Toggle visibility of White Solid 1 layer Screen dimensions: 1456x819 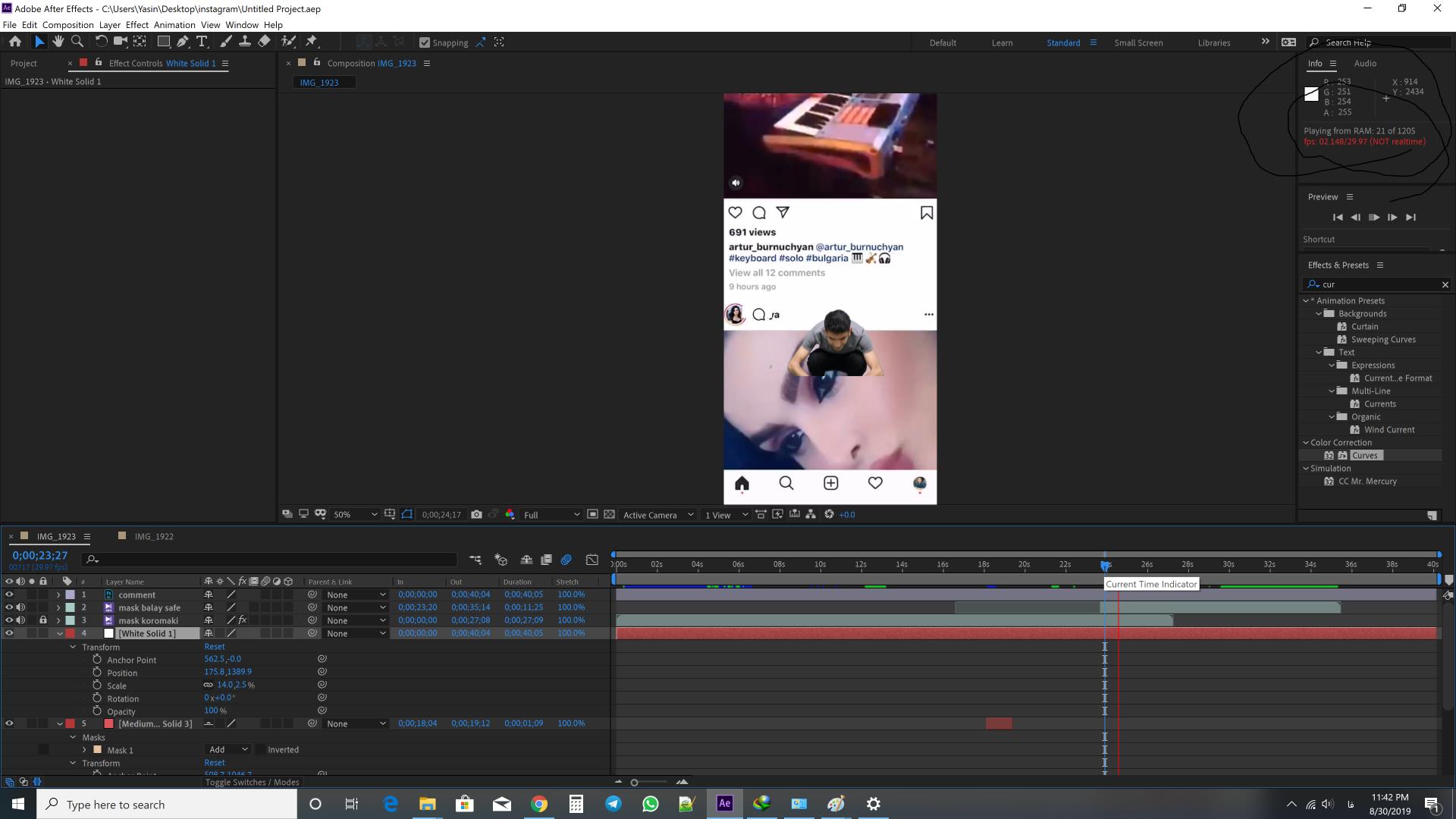[x=9, y=633]
